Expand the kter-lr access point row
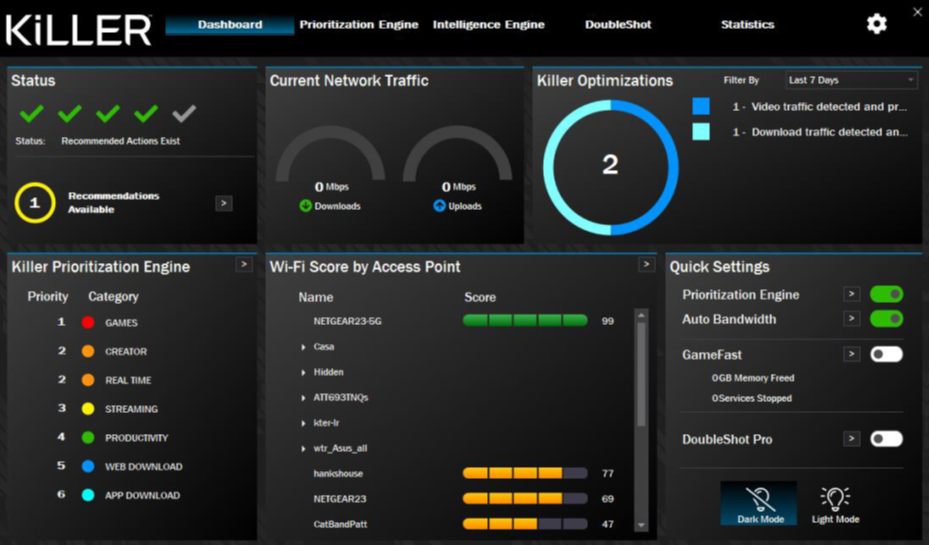Viewport: 929px width, 545px height. coord(303,423)
